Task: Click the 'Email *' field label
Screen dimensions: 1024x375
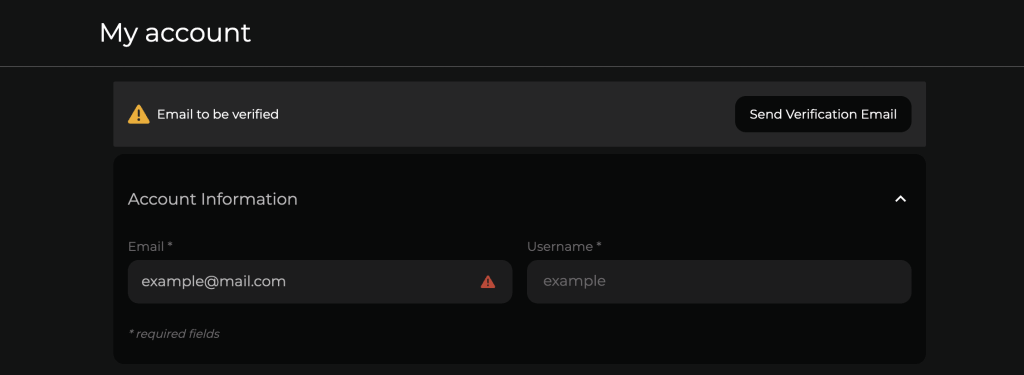Action: coord(150,246)
